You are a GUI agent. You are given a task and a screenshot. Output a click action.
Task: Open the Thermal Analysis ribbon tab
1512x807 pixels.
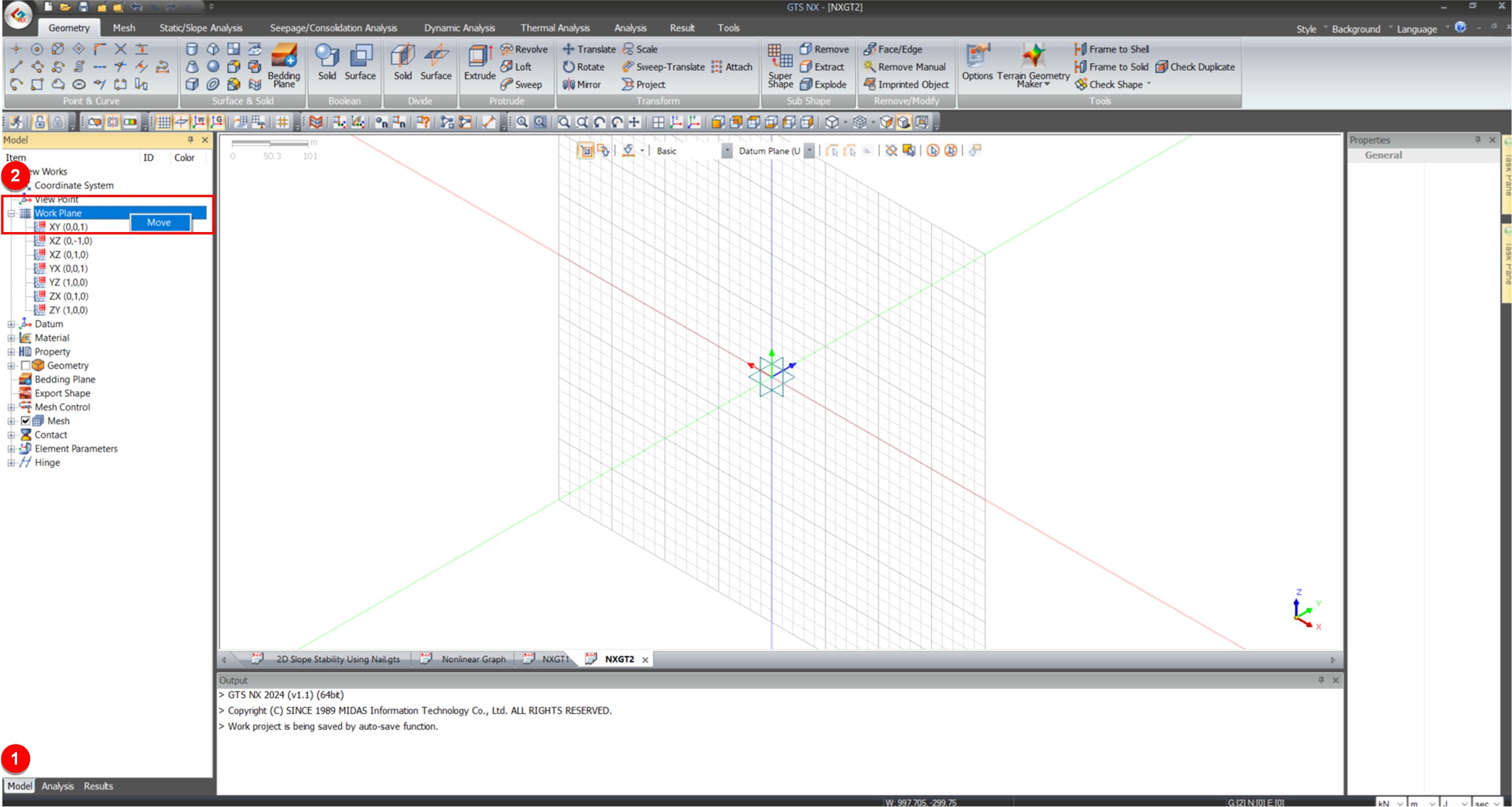click(x=555, y=28)
